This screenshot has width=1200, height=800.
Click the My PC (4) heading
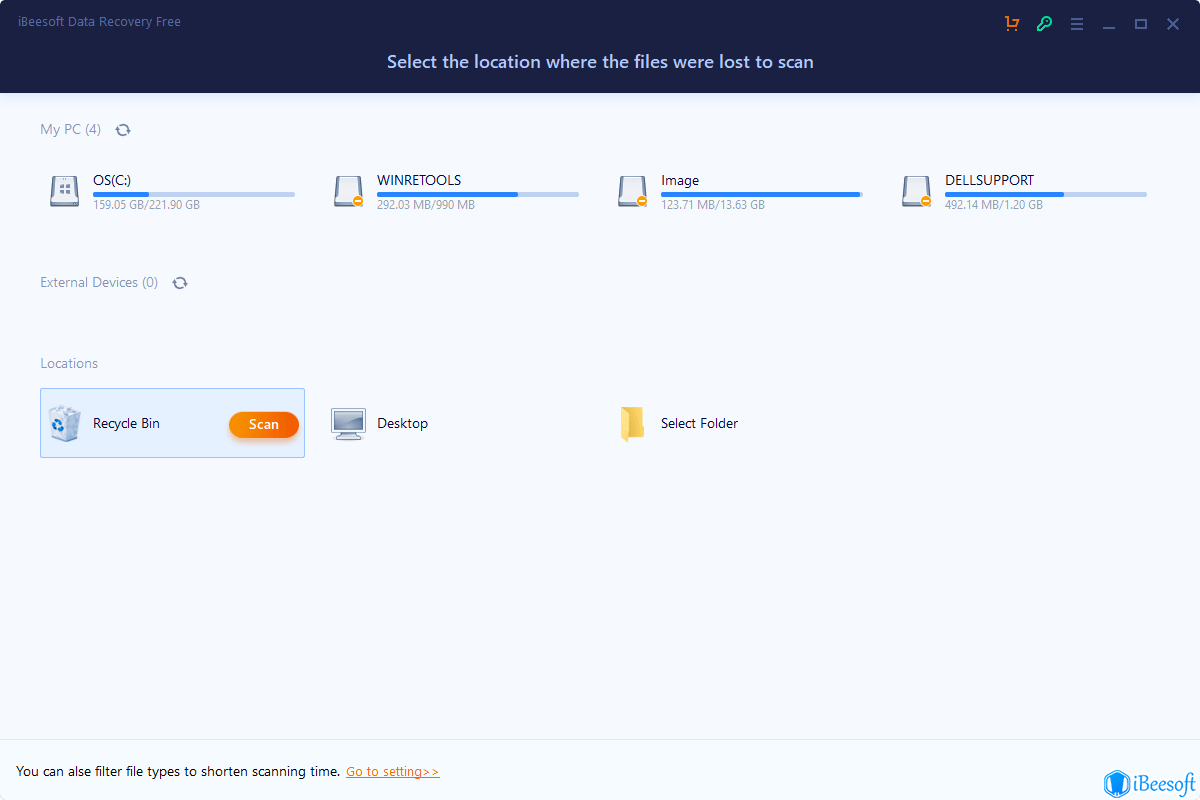click(70, 129)
